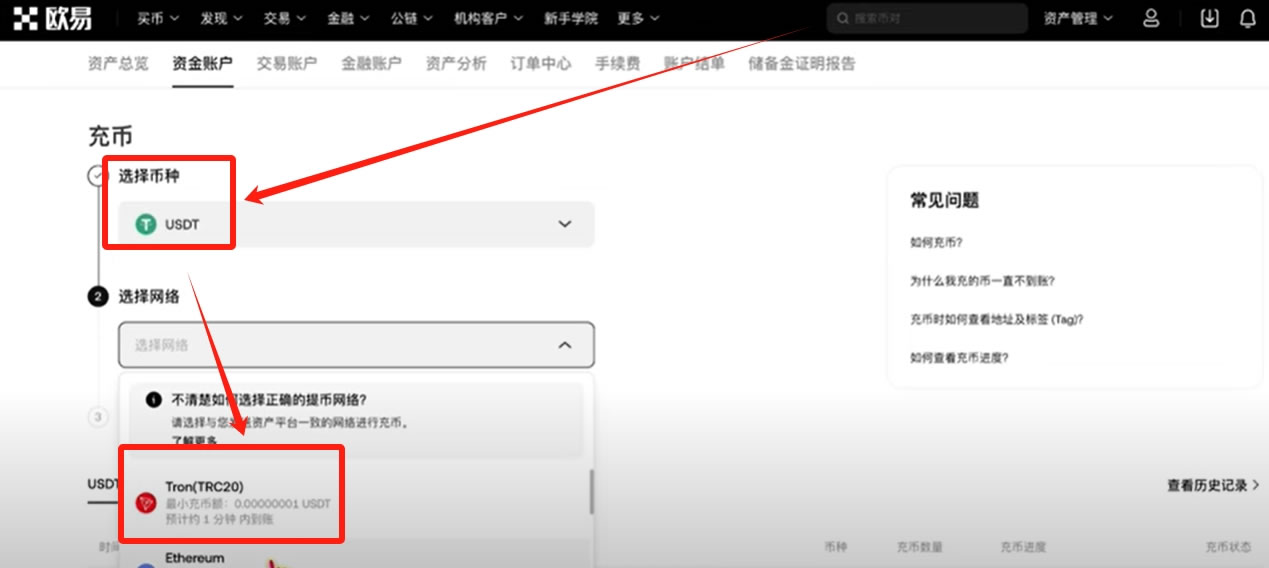Expand the 发现 menu
This screenshot has height=568, width=1269.
tap(221, 18)
